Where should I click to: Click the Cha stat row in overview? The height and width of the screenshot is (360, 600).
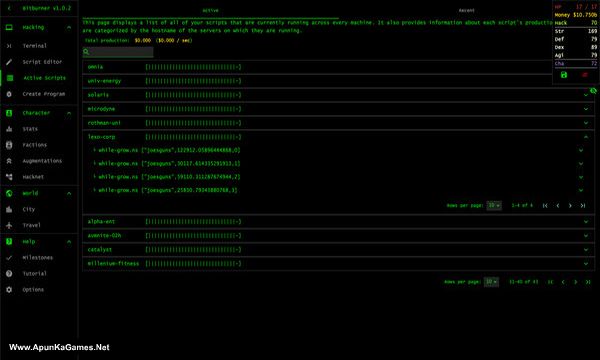pos(576,64)
